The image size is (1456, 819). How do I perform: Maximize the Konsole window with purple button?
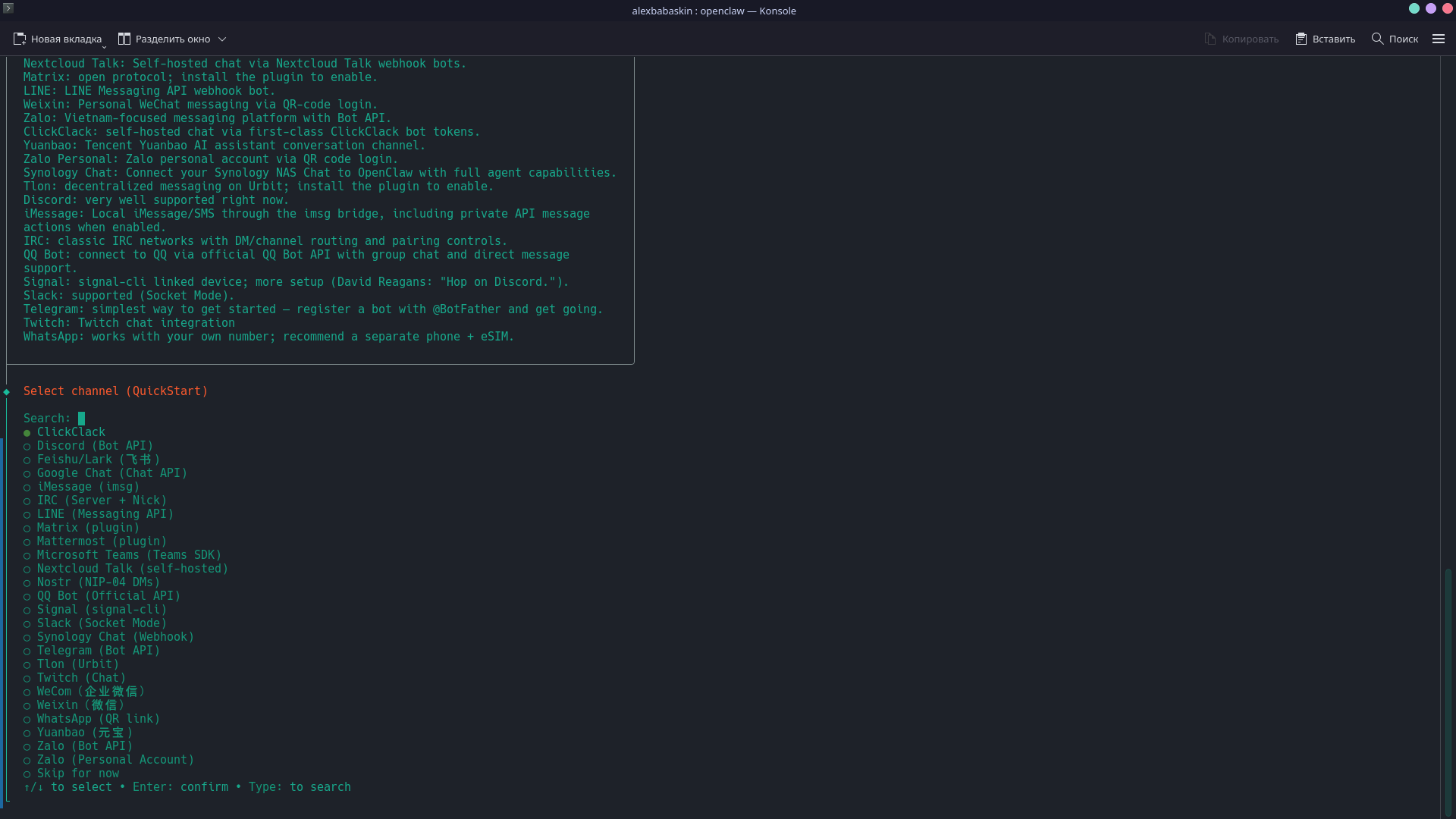click(x=1431, y=8)
